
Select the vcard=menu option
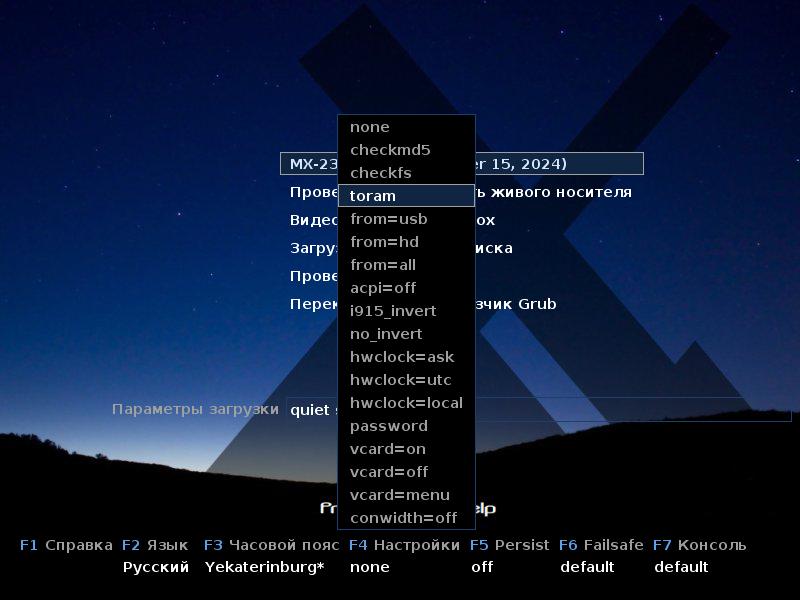406,494
